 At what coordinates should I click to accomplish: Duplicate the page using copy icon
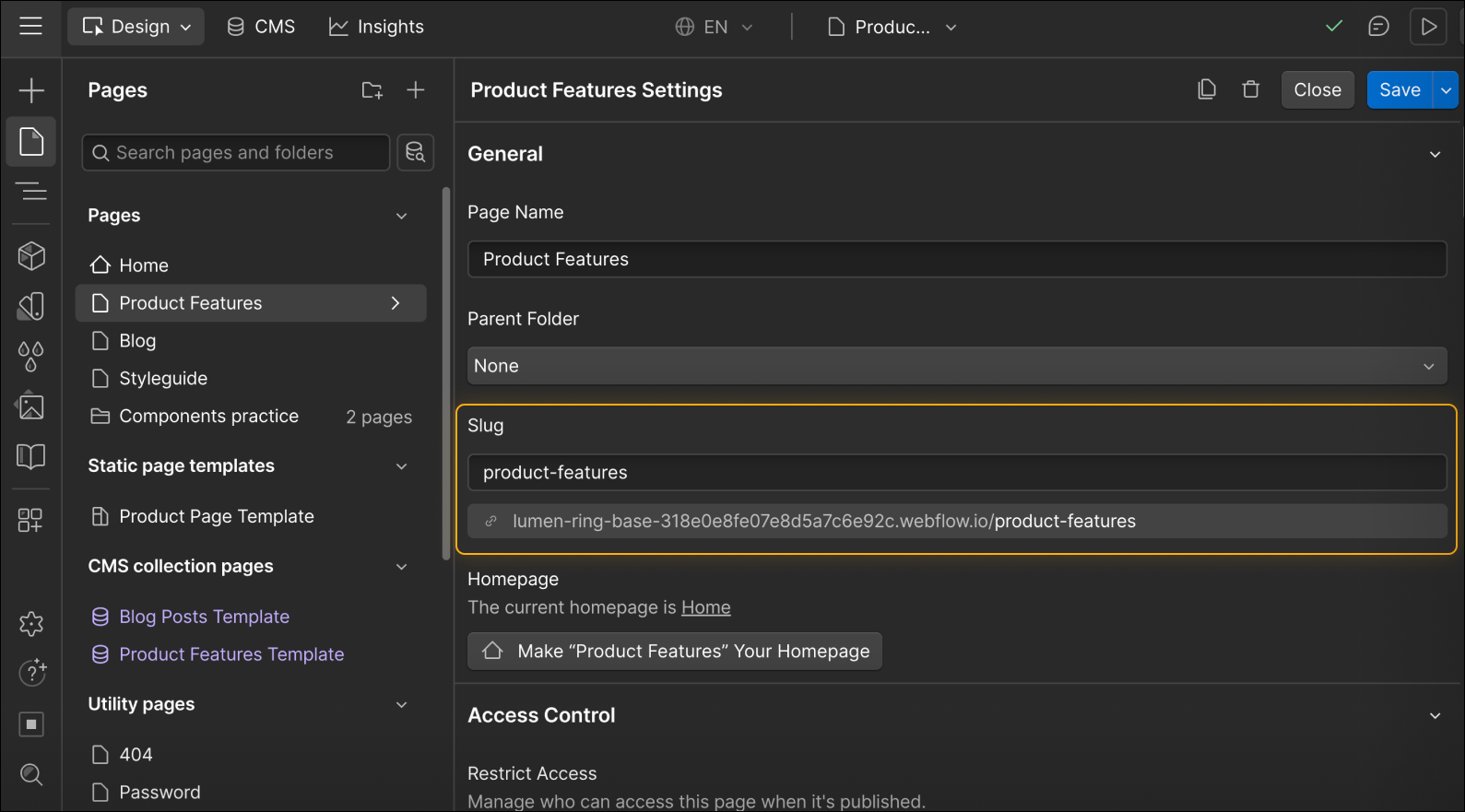1207,89
